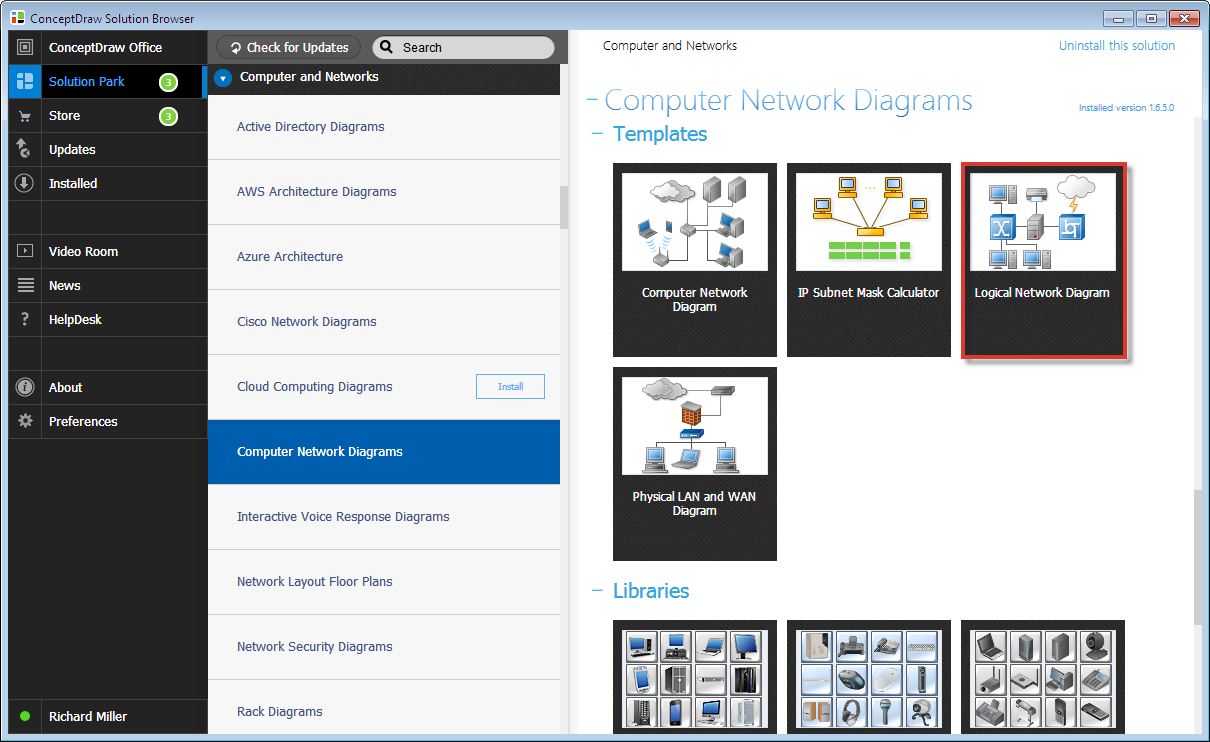The height and width of the screenshot is (742, 1210).
Task: Click the Solution Park green badge 3
Action: click(168, 82)
